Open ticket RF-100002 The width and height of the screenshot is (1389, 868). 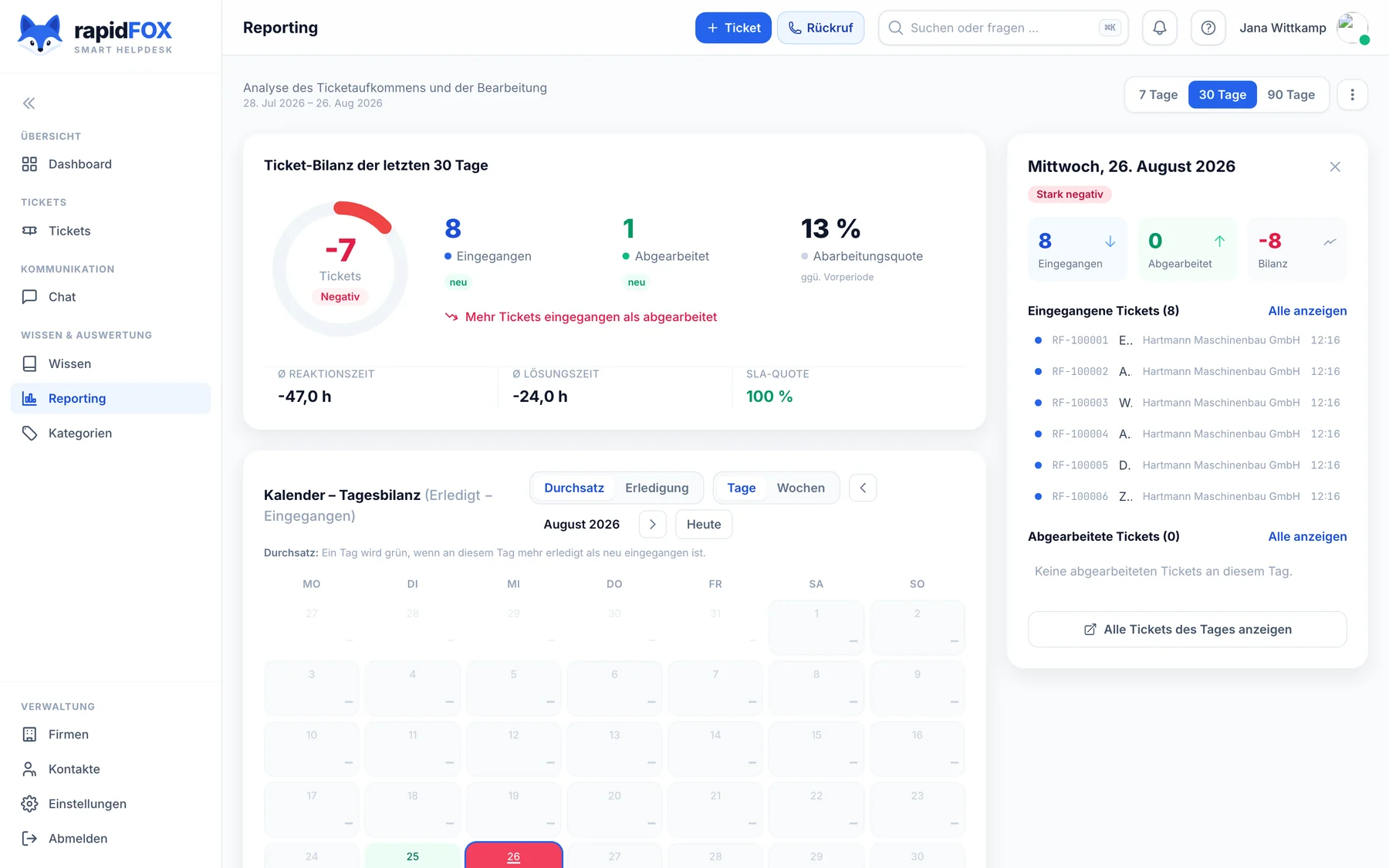pyautogui.click(x=1188, y=372)
